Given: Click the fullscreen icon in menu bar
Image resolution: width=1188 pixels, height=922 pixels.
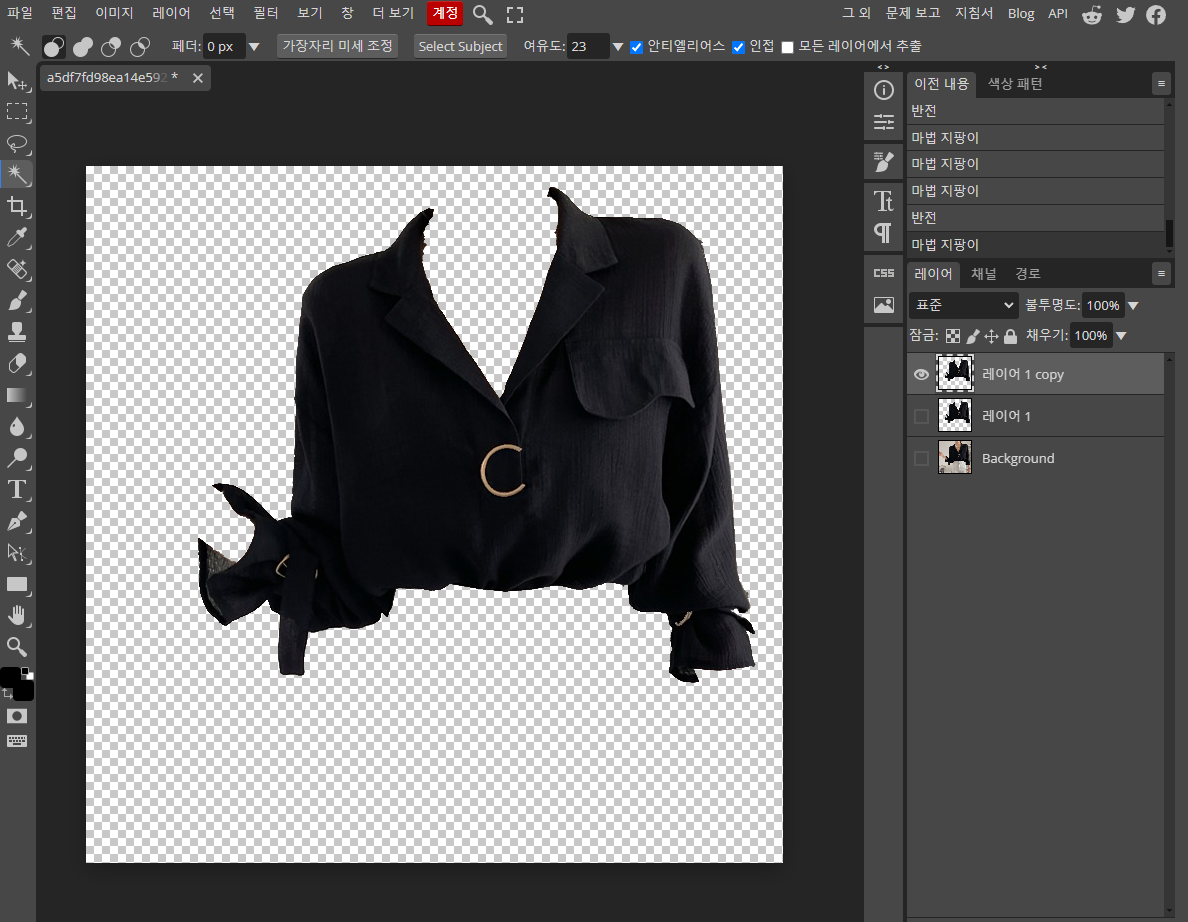Looking at the screenshot, I should [515, 14].
